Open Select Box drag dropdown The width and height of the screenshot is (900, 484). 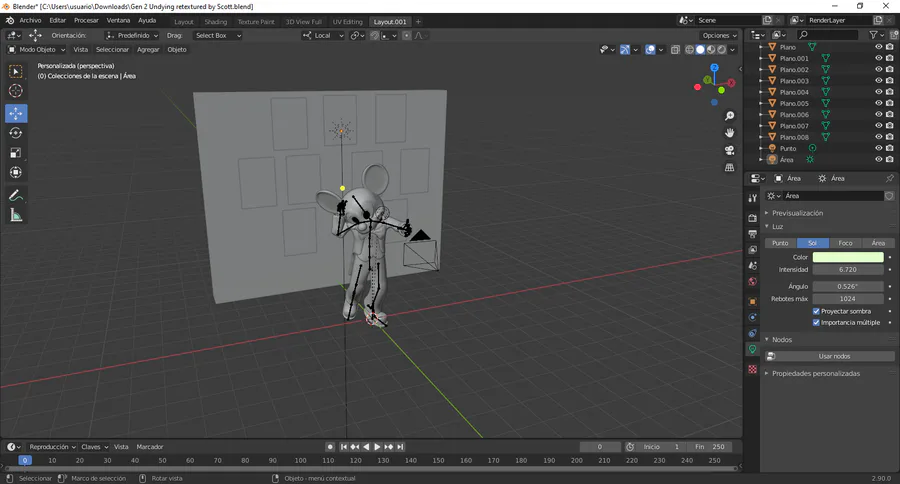pos(218,36)
